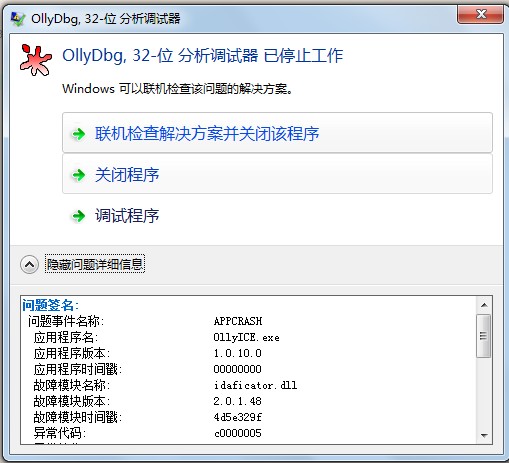Click the APPCRASH event name value
Viewport: 509px width, 463px height.
coord(238,321)
